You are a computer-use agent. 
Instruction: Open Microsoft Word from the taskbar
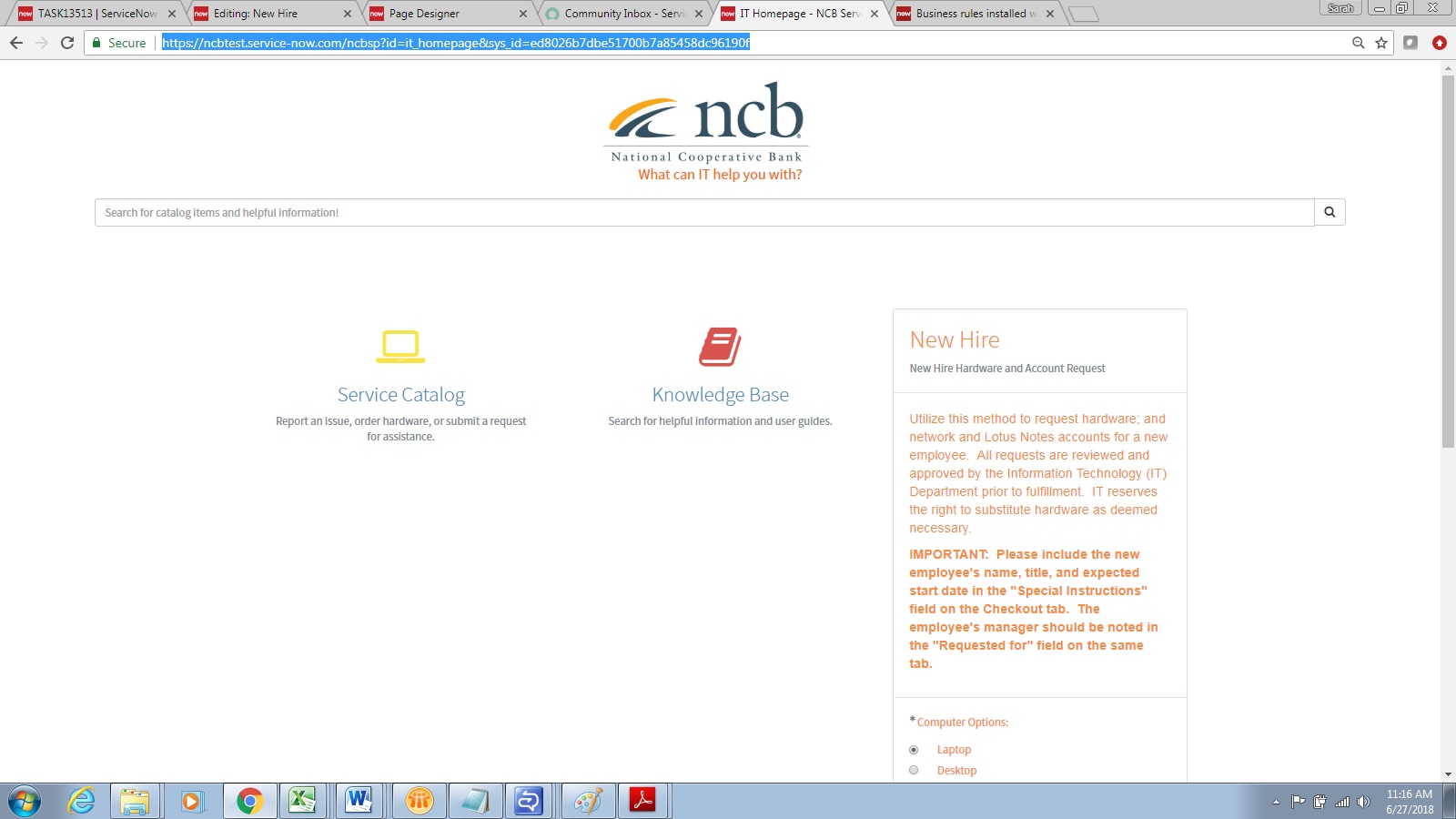coord(360,802)
